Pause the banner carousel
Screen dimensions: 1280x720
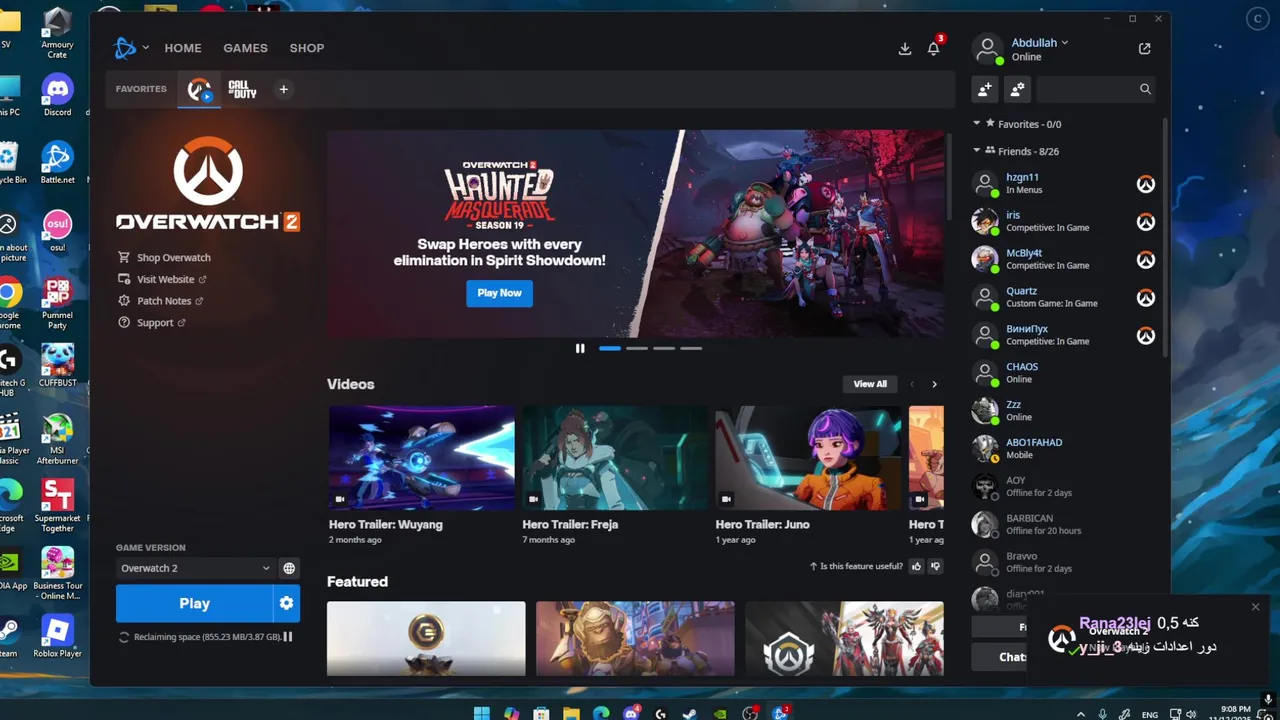[580, 348]
